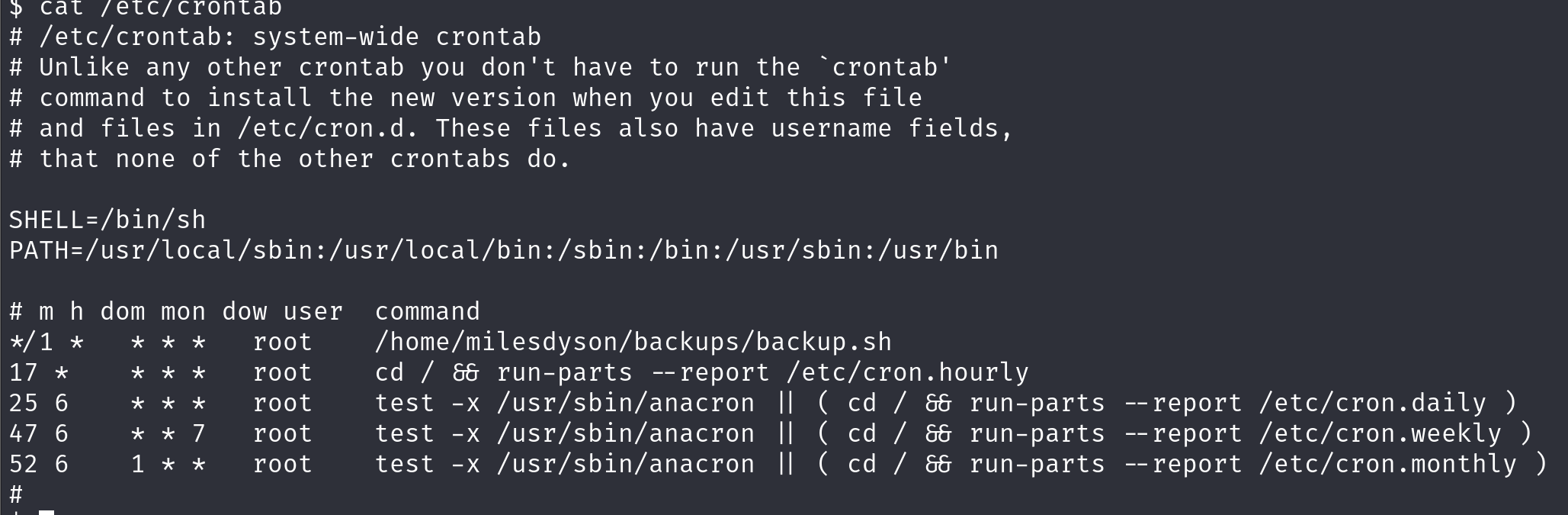The width and height of the screenshot is (1568, 515).
Task: Click the 'dom' column header
Action: (x=123, y=311)
